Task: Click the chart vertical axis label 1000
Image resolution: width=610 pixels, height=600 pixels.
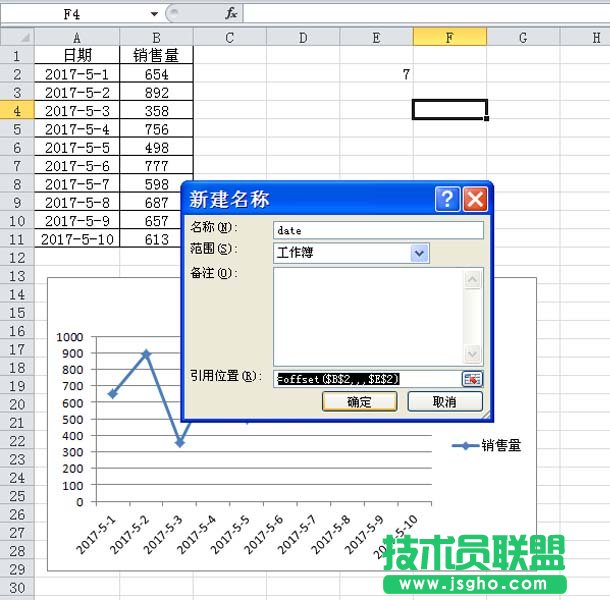Action: coord(70,337)
